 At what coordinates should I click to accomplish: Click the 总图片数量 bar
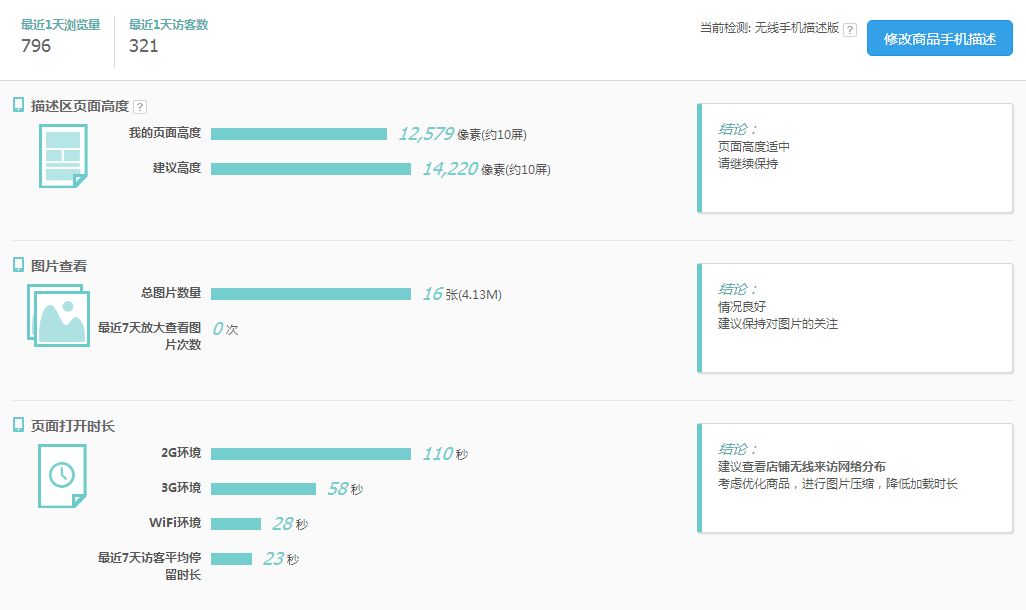pyautogui.click(x=310, y=294)
